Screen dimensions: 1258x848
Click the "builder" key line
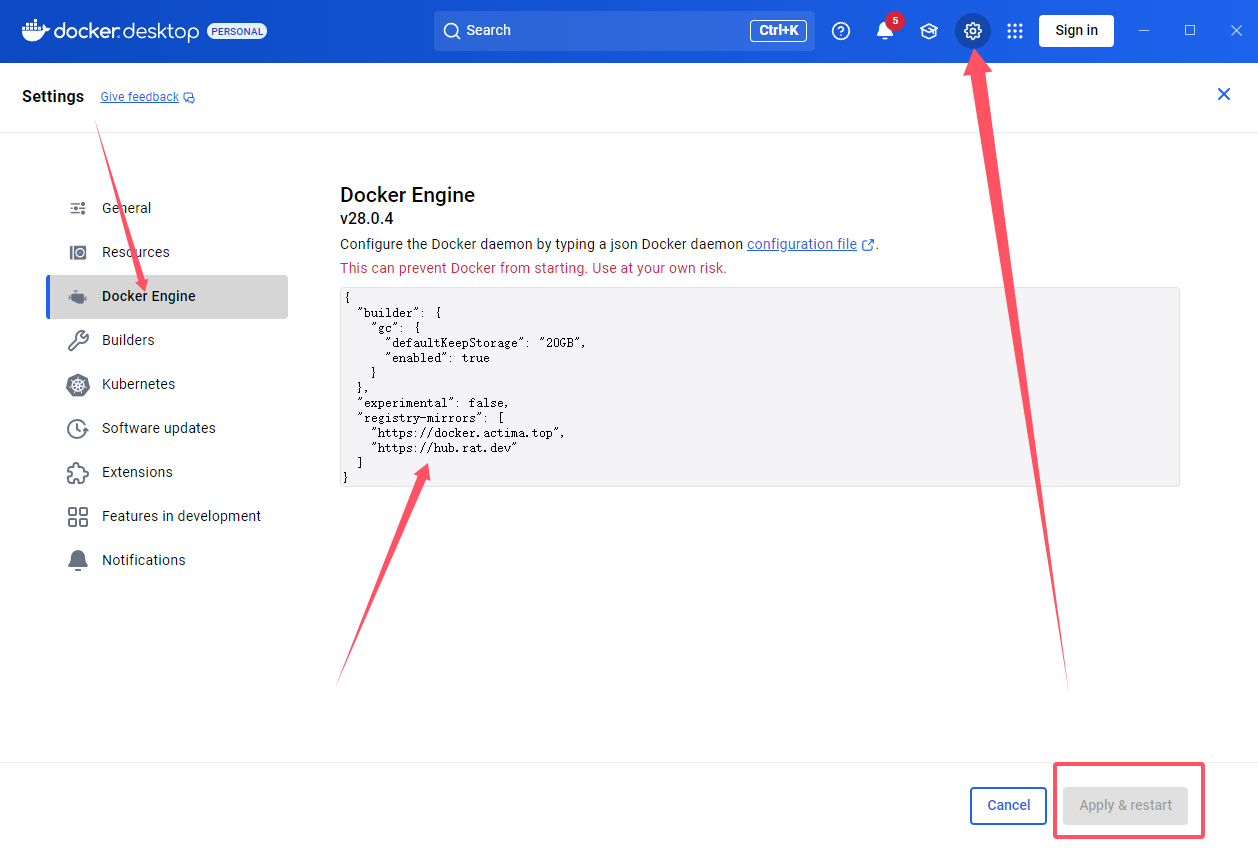(399, 313)
